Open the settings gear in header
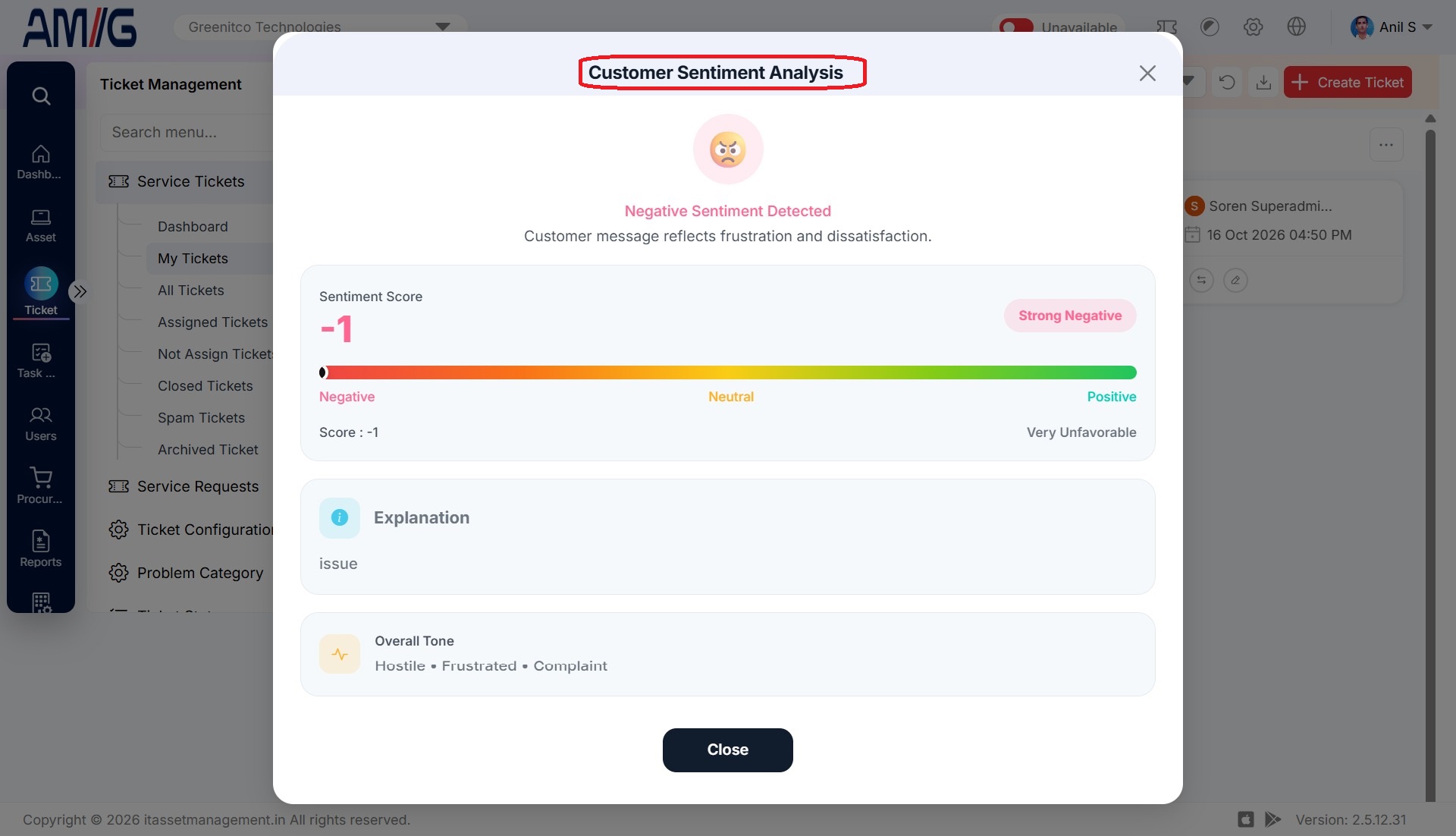The height and width of the screenshot is (836, 1456). click(x=1253, y=27)
